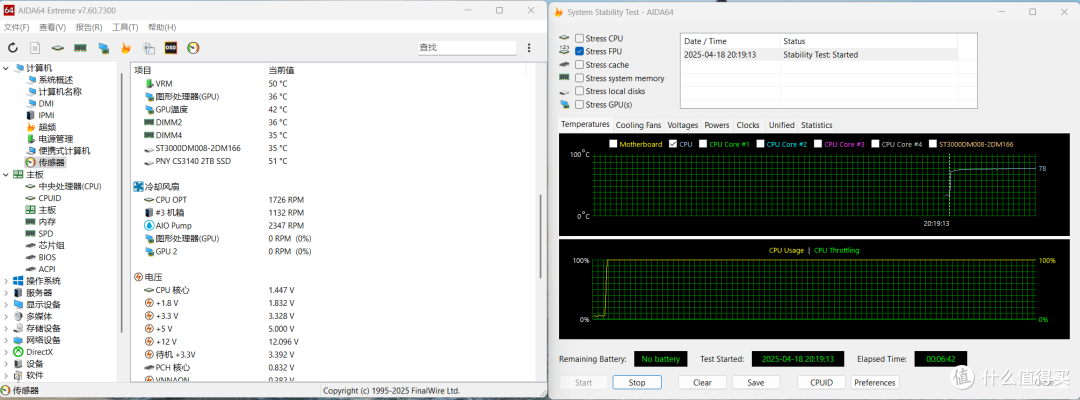The width and height of the screenshot is (1080, 400).
Task: Open CPUID from stability test window
Action: [822, 383]
